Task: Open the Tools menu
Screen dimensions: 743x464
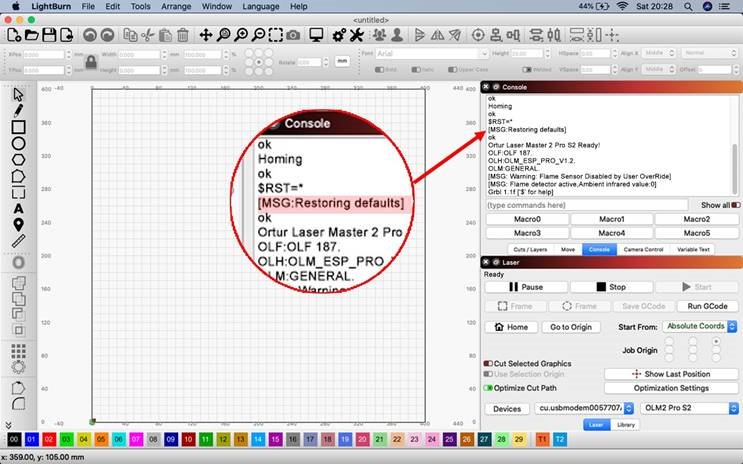Action: (x=140, y=7)
